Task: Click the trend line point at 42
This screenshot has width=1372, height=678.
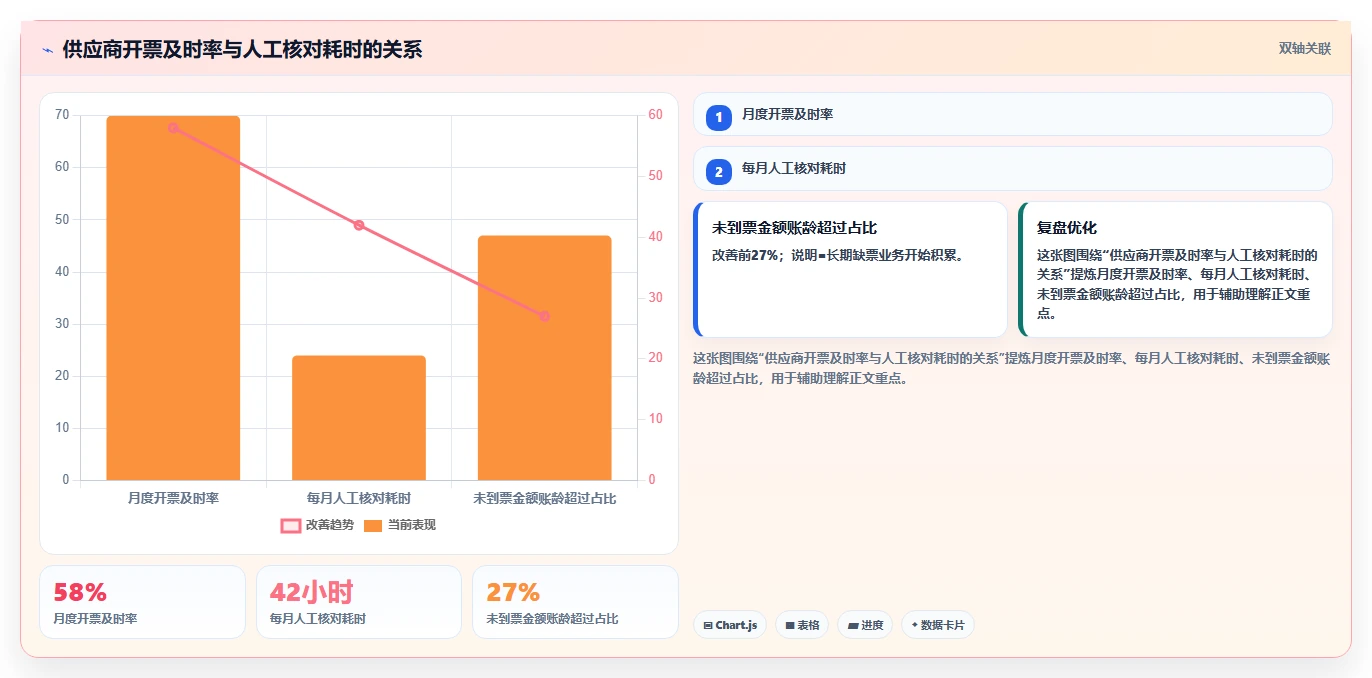Action: 359,225
